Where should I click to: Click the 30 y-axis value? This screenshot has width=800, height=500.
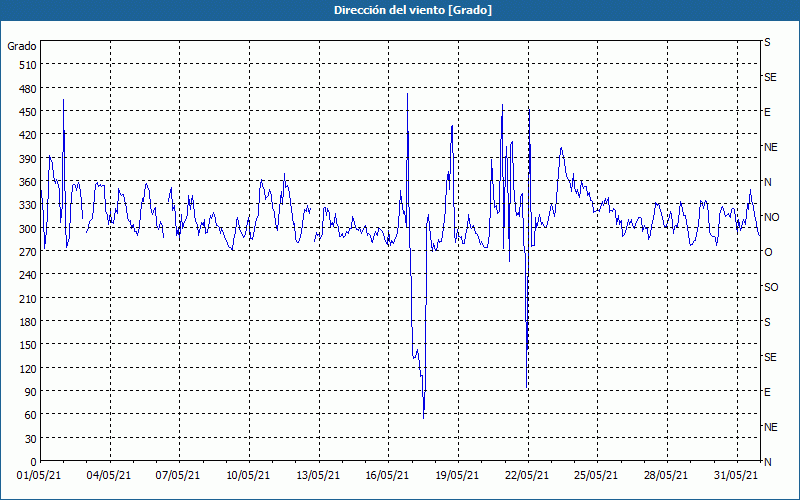31,439
